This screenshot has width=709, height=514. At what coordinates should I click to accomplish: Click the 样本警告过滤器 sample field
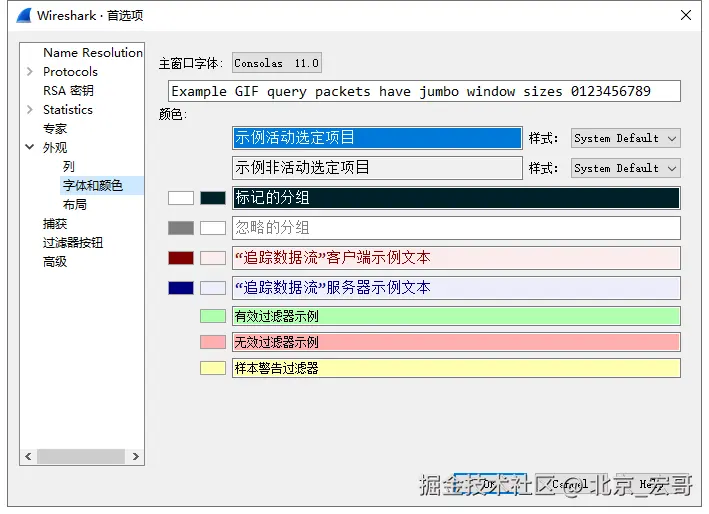point(456,368)
